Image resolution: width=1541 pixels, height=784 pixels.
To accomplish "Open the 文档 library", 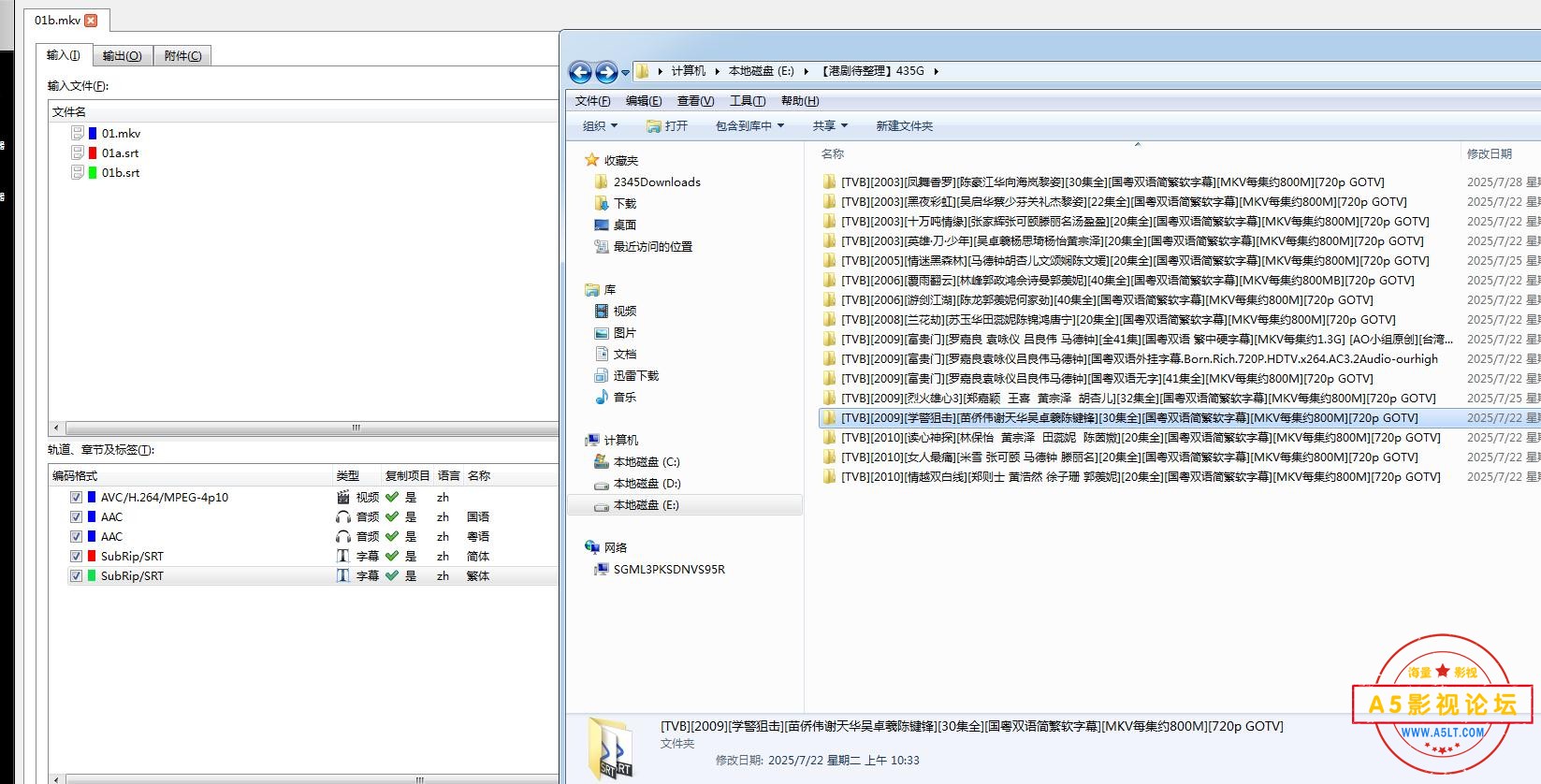I will coord(624,355).
